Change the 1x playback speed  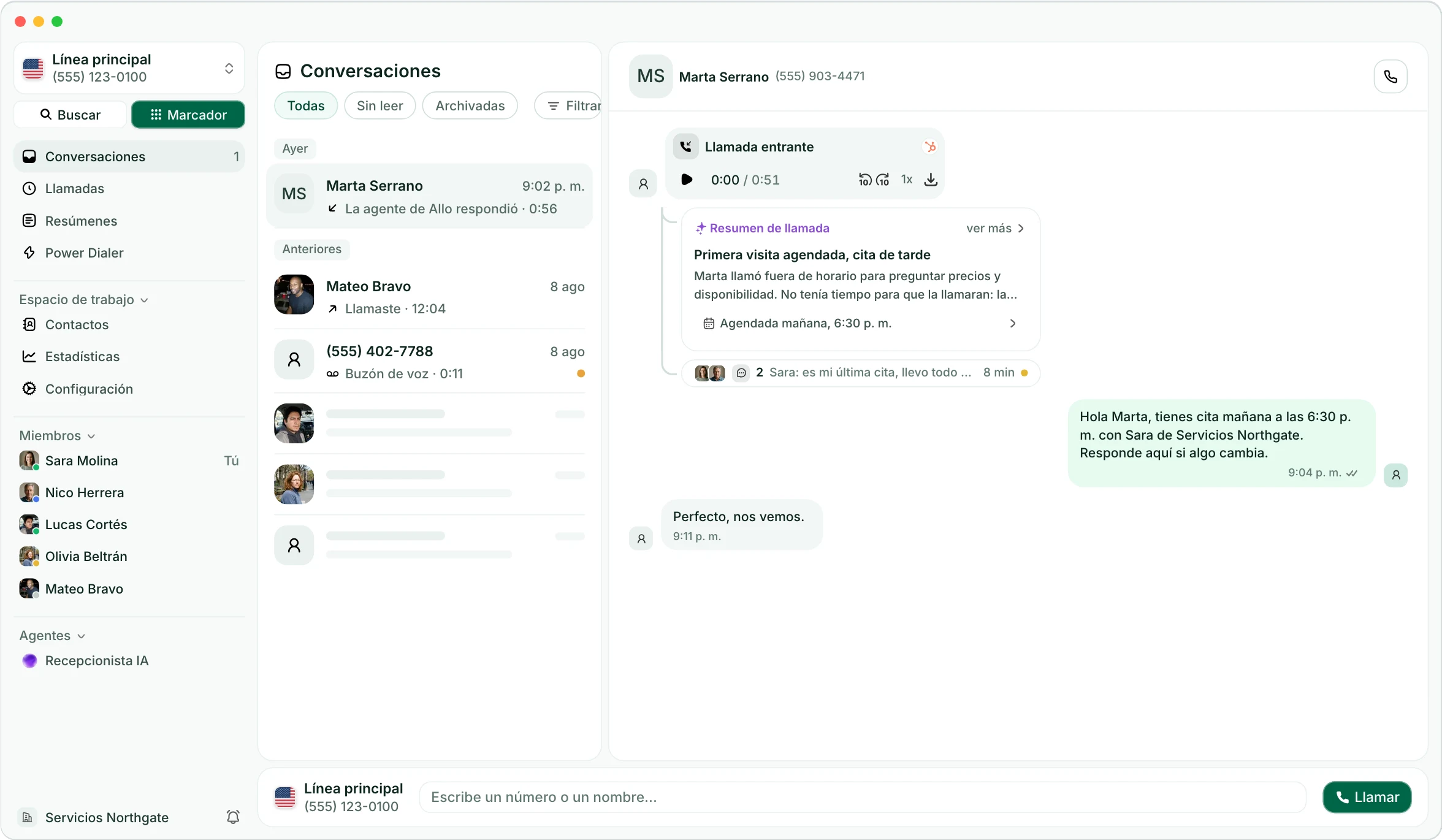click(907, 180)
